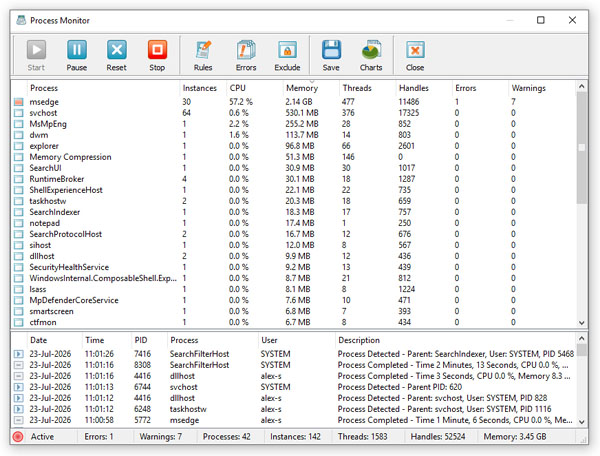Screen dimensions: 600x456
Task: Sort by the Process column header
Action: [103, 88]
